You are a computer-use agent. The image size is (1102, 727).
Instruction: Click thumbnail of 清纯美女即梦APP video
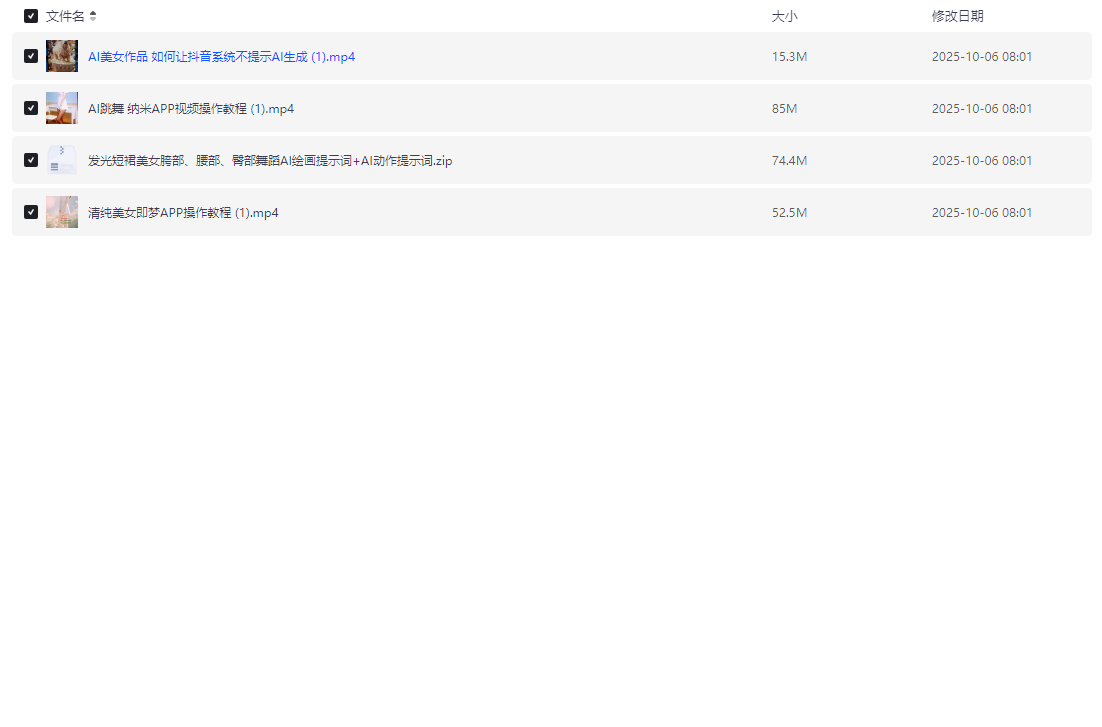pyautogui.click(x=61, y=212)
